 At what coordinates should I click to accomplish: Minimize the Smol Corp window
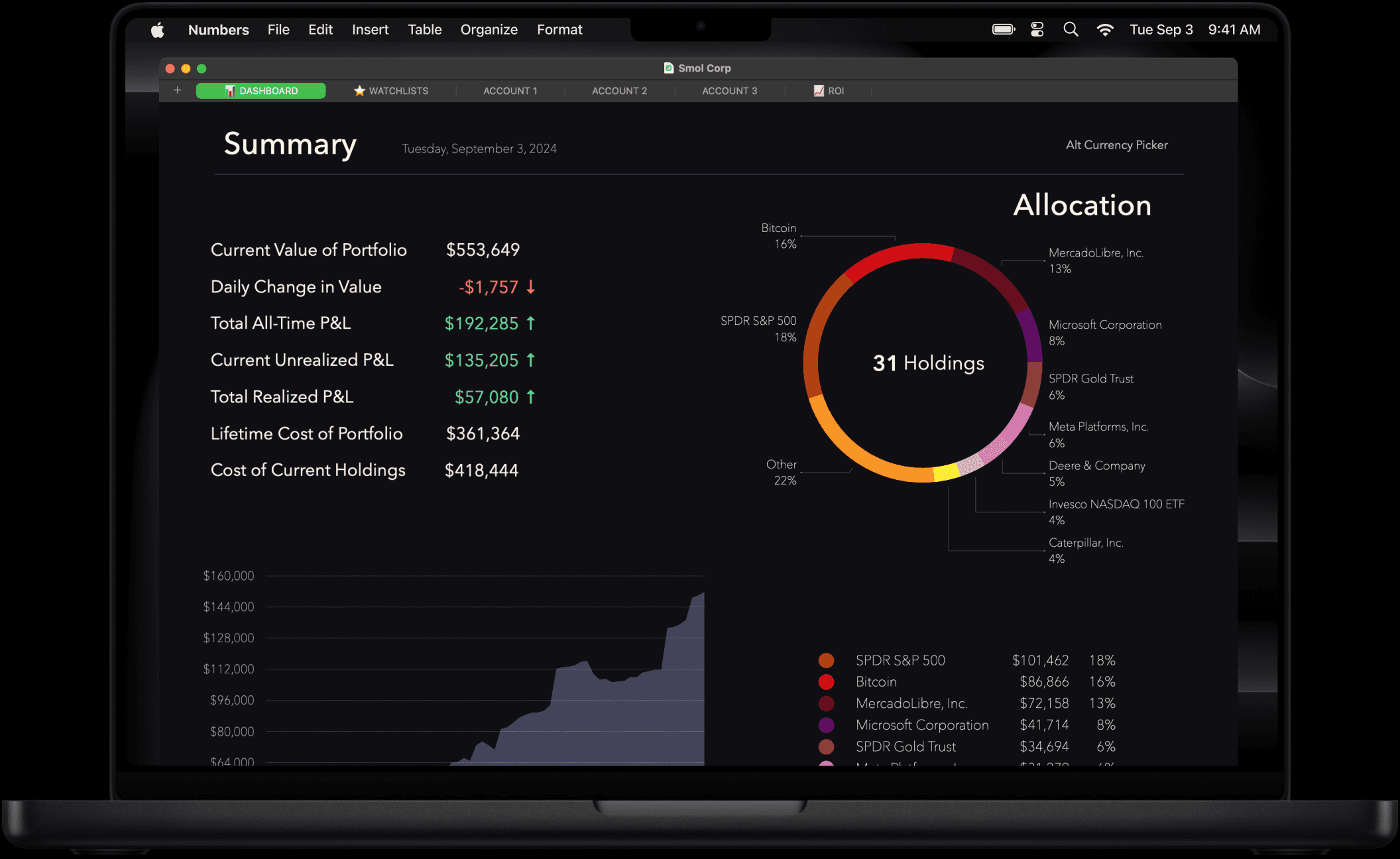pos(186,68)
